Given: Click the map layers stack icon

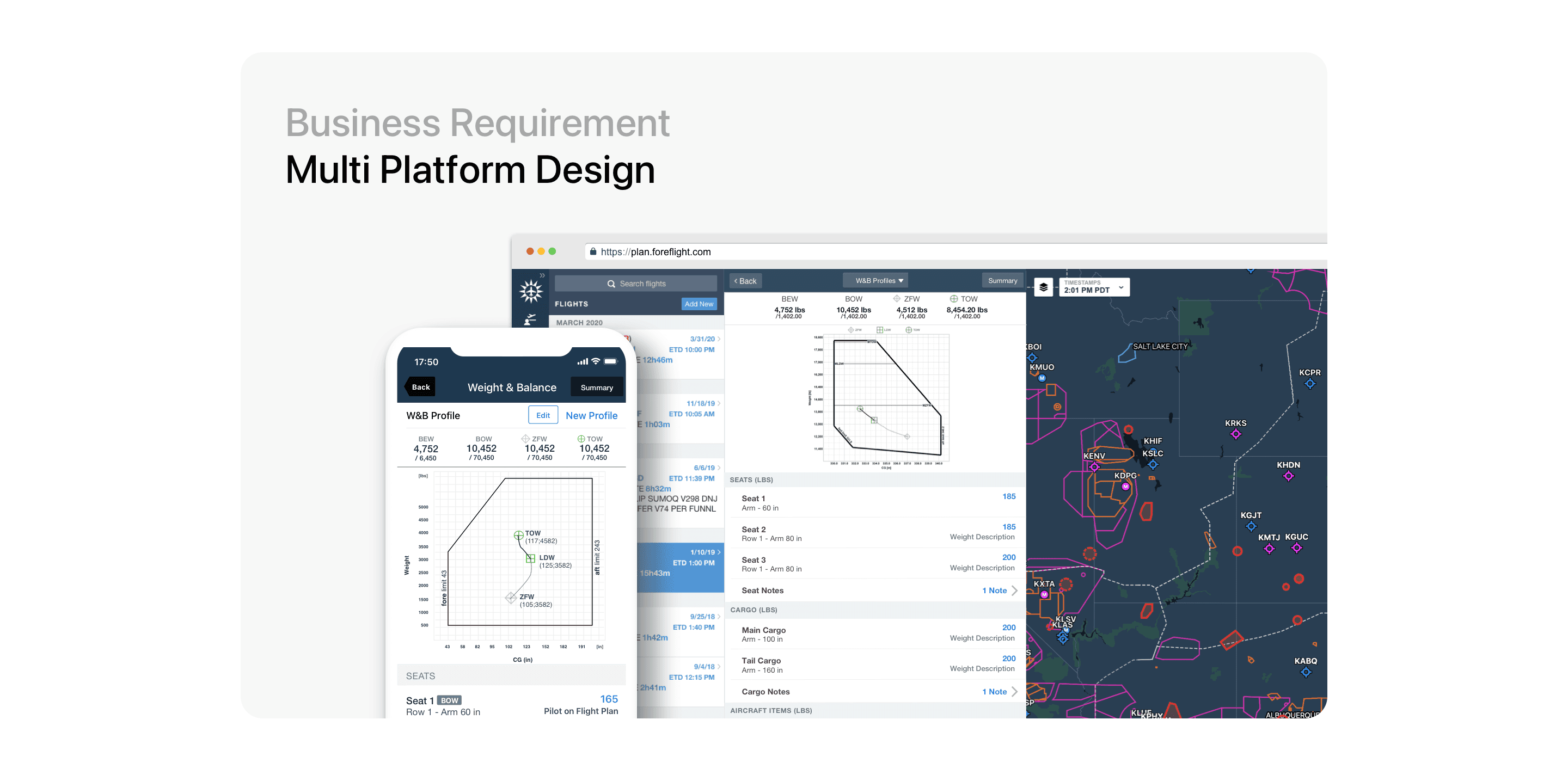Looking at the screenshot, I should click(1043, 287).
